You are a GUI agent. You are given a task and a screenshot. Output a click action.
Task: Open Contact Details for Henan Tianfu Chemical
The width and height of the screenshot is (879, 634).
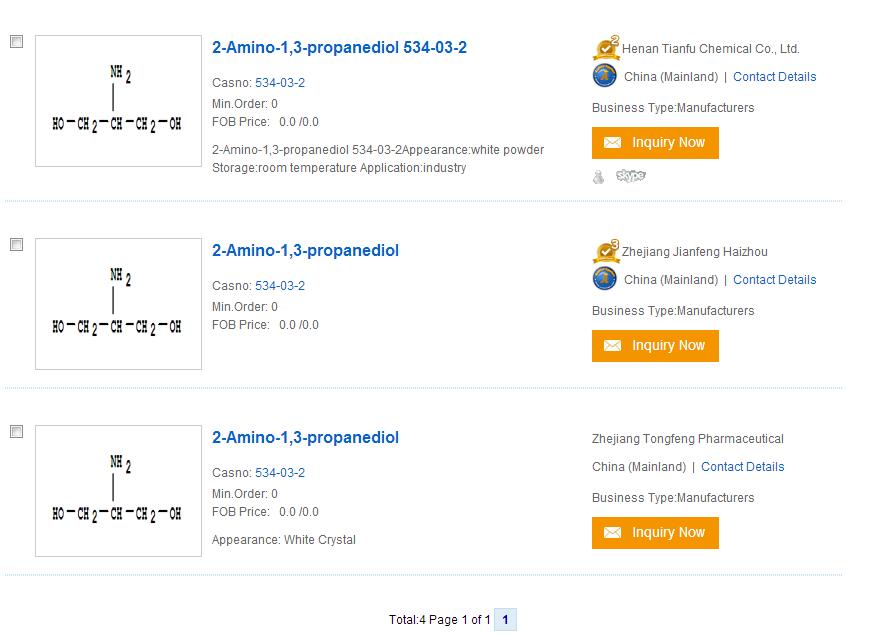pos(774,77)
